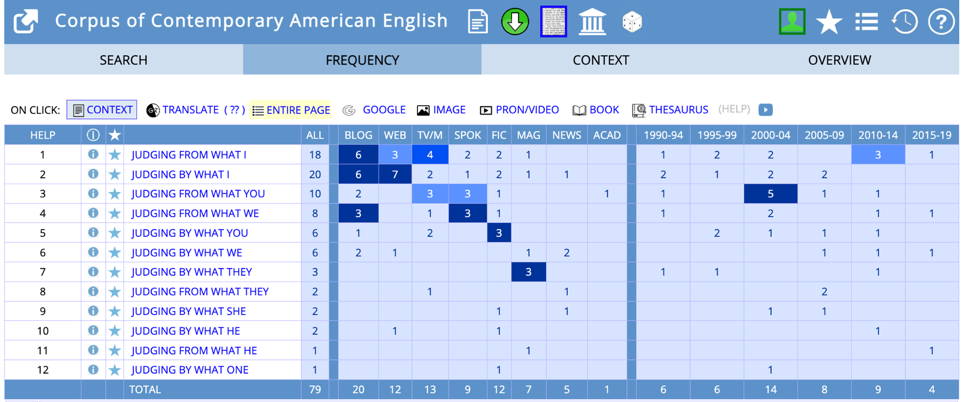
Task: Open phrase JUDGING BY WHAT ONE
Action: tap(190, 370)
